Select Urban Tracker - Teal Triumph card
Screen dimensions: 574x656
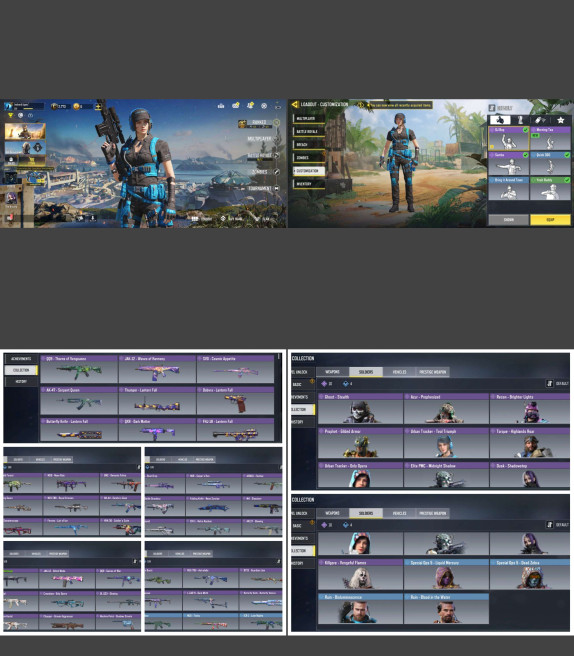(x=446, y=443)
